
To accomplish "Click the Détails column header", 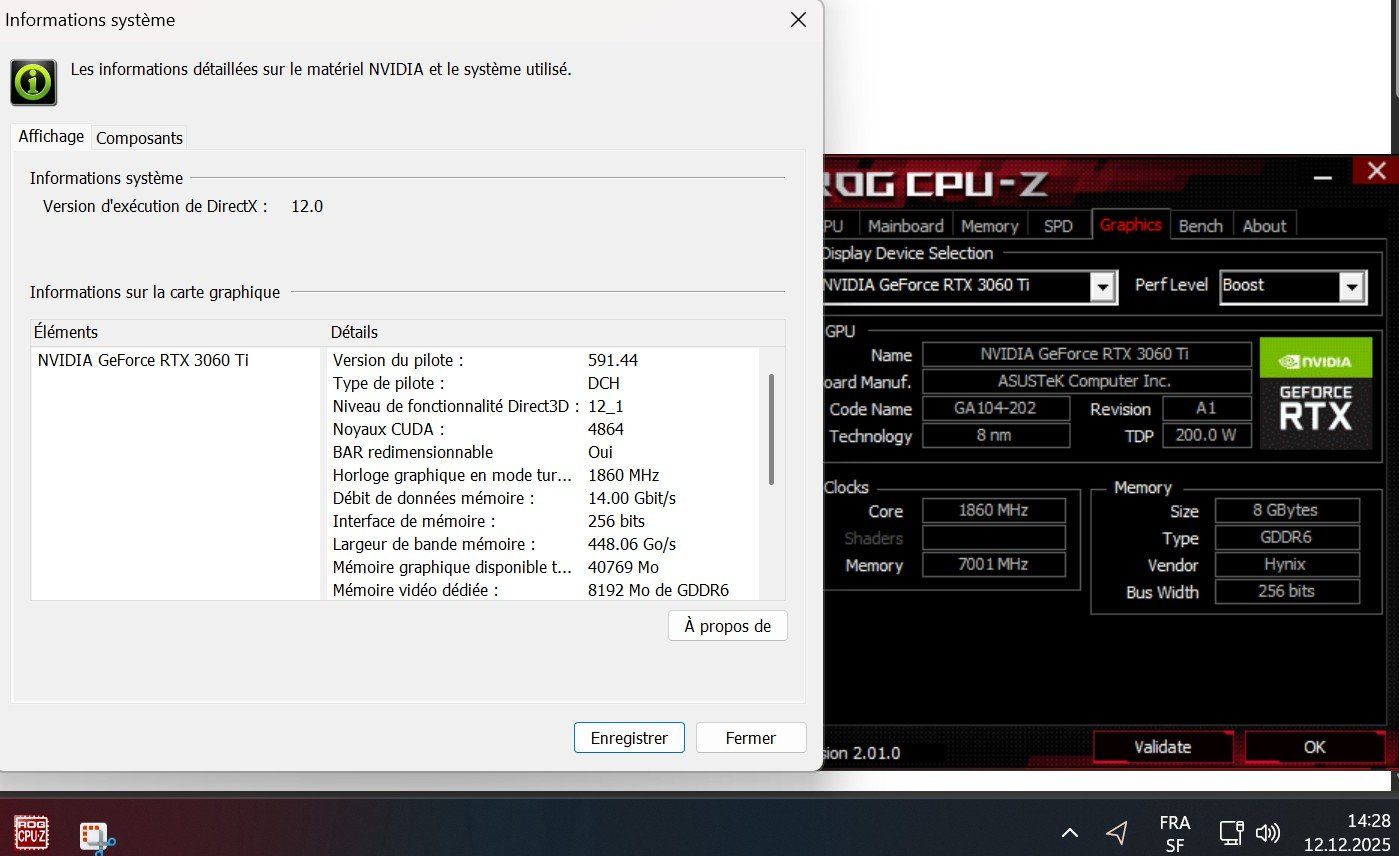I will pyautogui.click(x=556, y=332).
